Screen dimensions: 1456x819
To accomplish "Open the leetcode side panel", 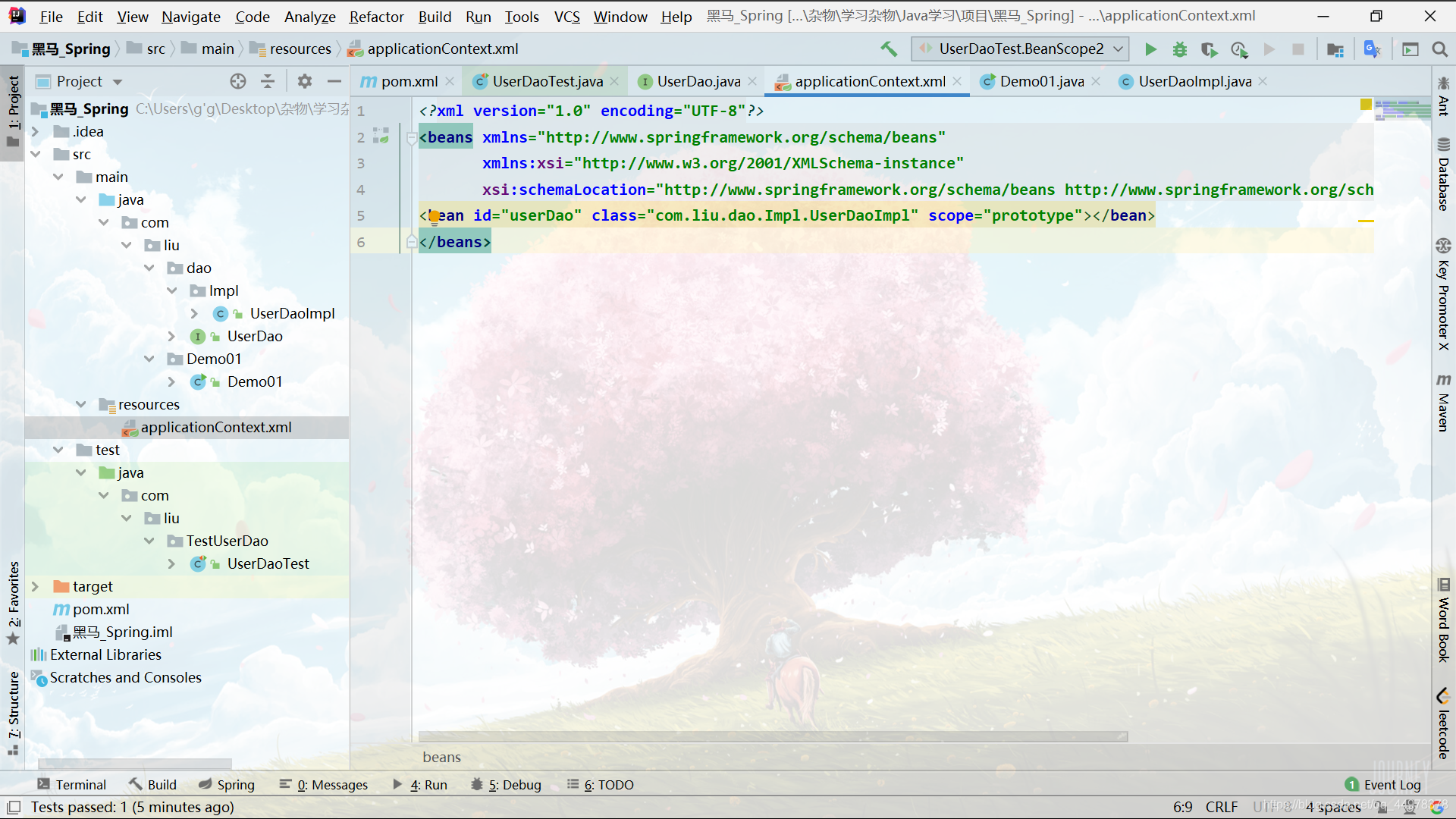I will (x=1443, y=723).
